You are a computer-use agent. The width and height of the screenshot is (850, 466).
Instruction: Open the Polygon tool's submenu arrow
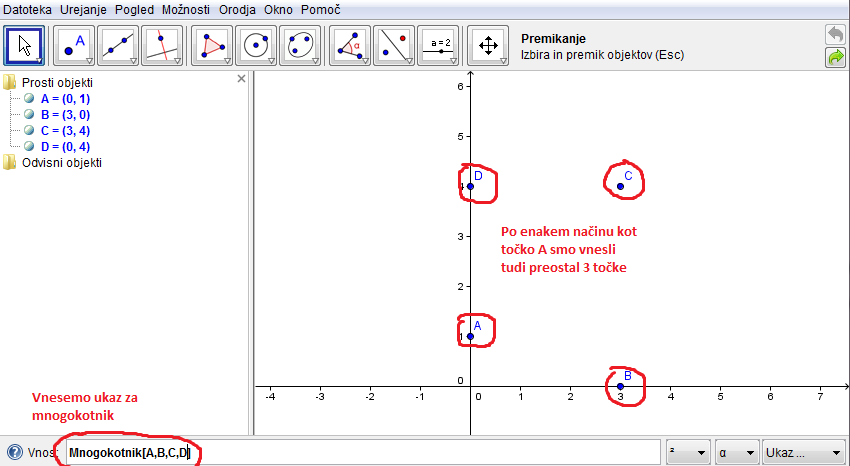click(228, 61)
